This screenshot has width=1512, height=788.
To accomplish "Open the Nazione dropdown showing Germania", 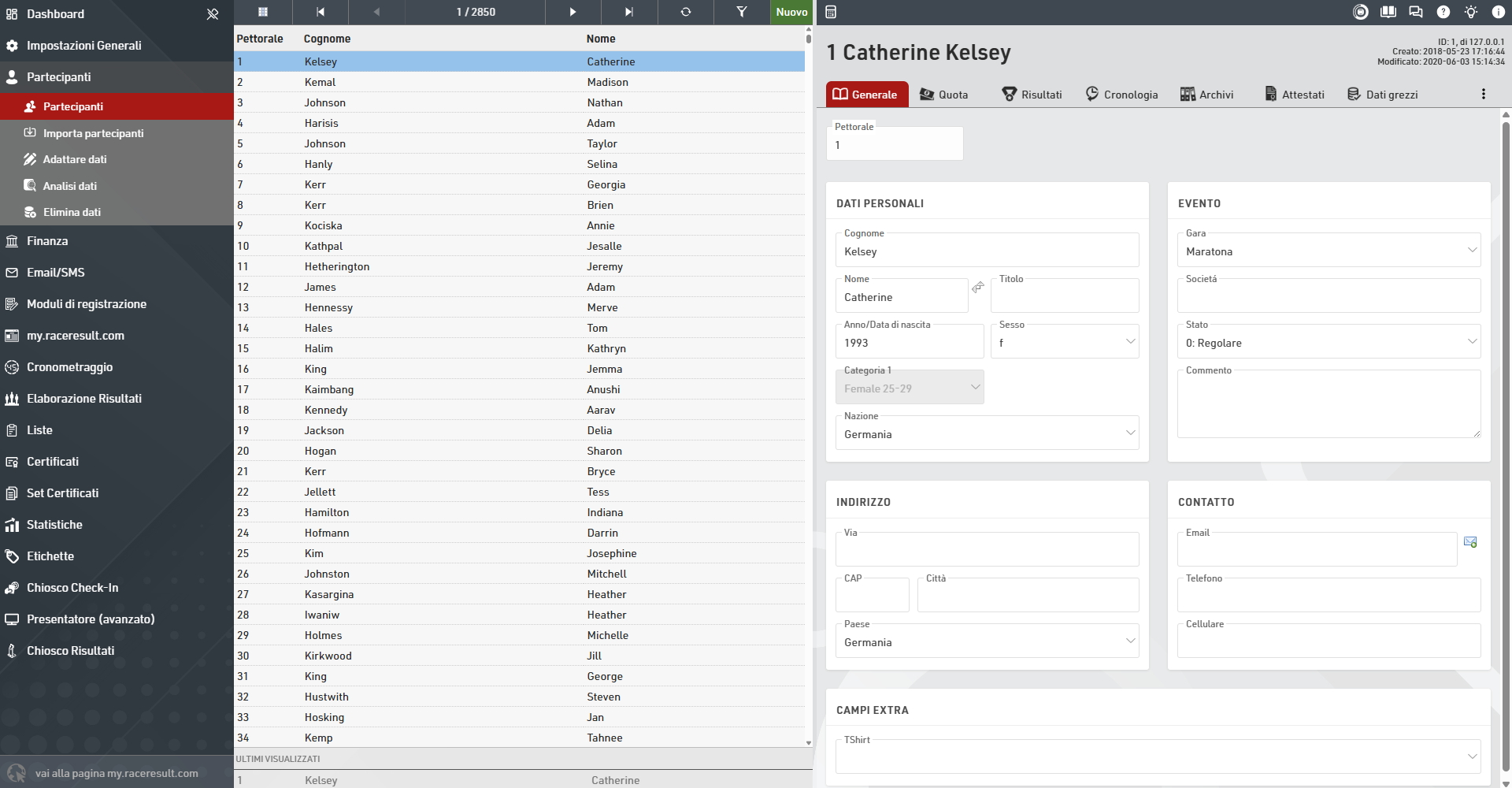I will pos(986,434).
